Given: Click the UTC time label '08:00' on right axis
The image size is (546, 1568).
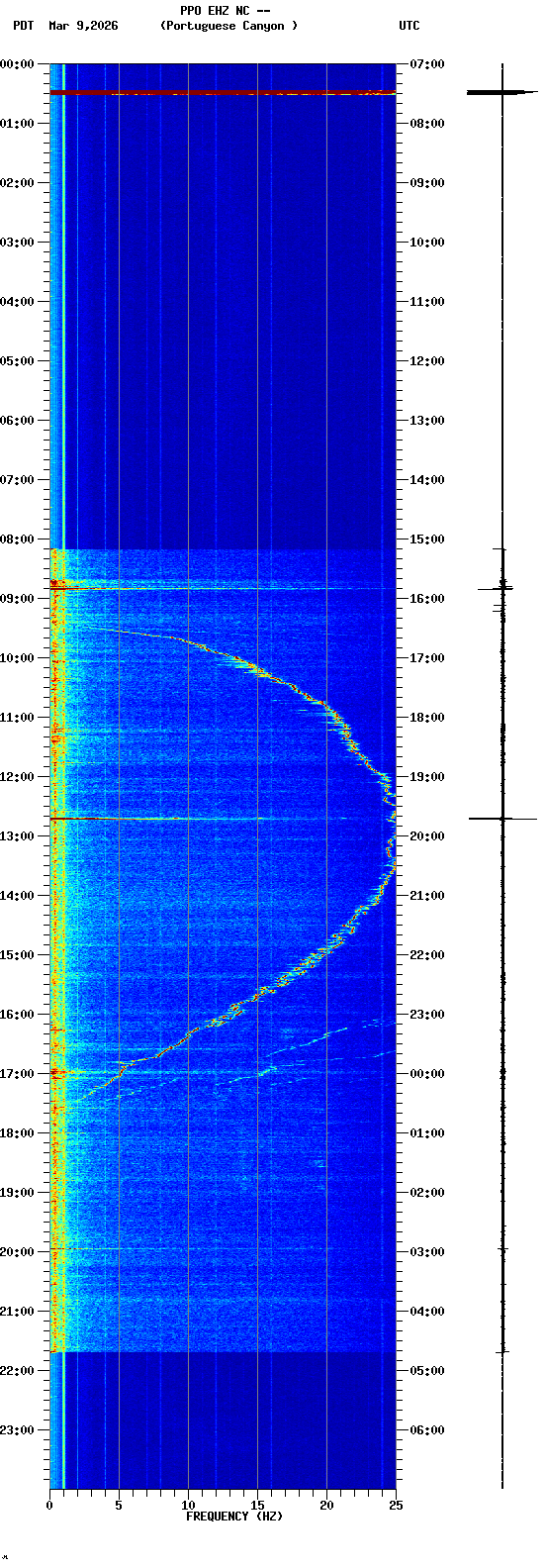Looking at the screenshot, I should click(427, 124).
